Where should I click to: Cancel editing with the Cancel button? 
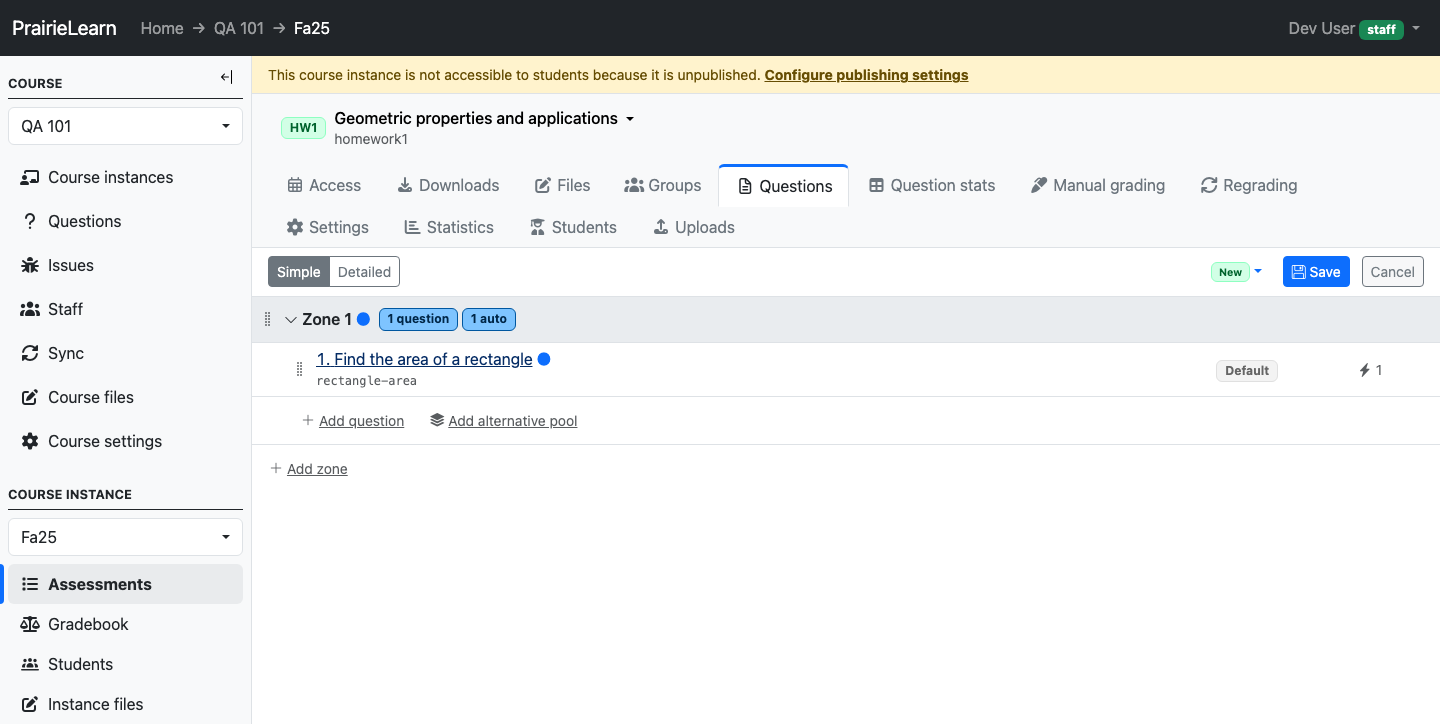coord(1392,272)
